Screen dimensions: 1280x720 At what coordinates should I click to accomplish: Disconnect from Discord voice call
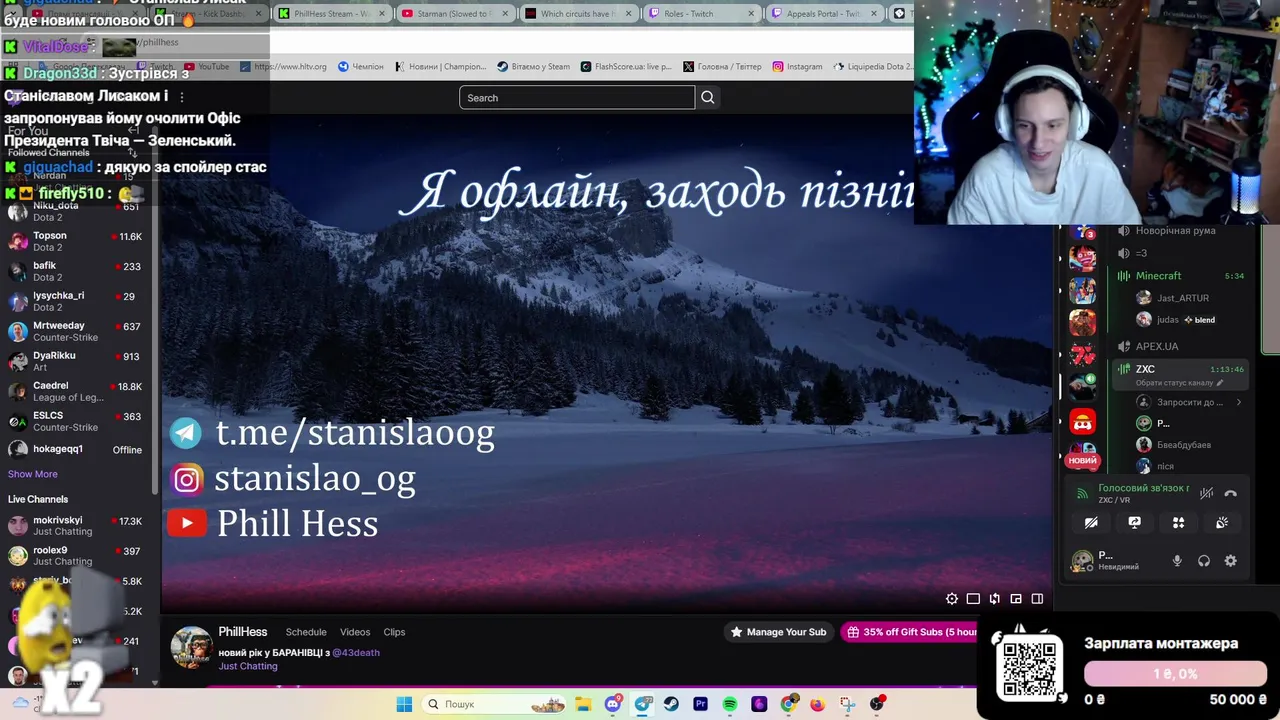coord(1231,493)
